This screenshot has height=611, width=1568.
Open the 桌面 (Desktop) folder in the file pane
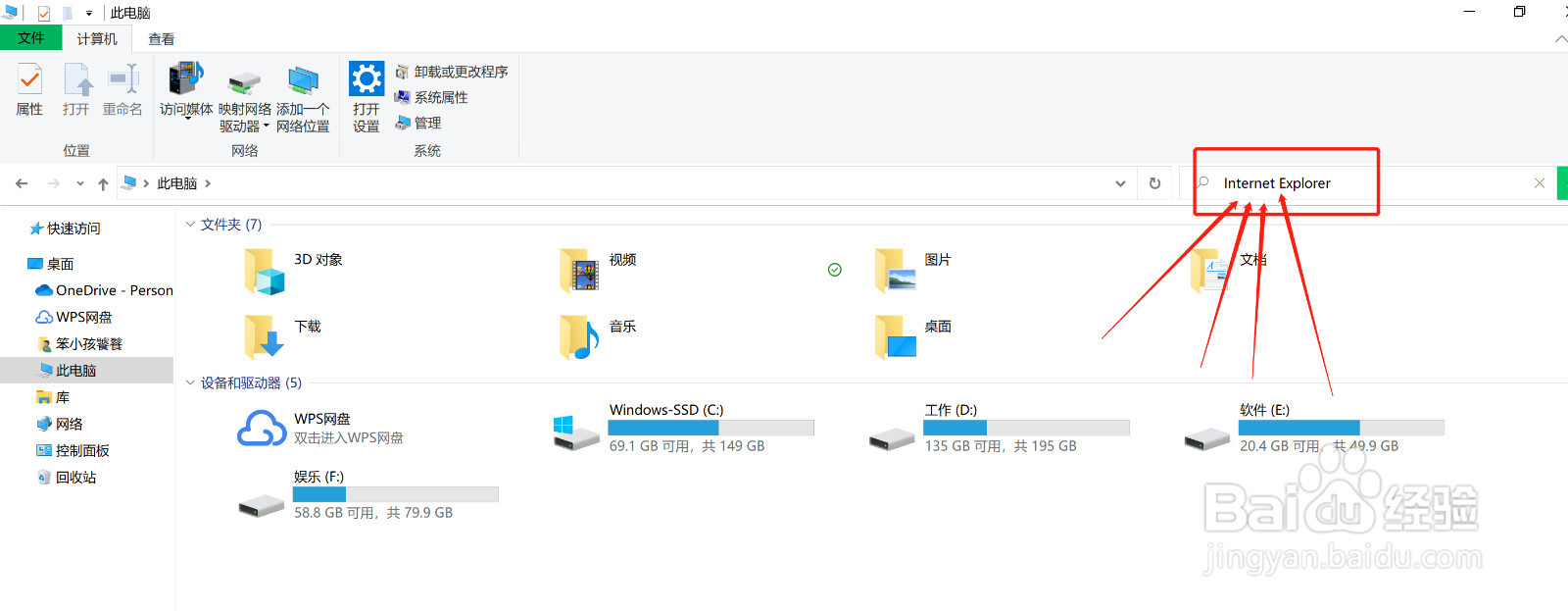pos(895,336)
